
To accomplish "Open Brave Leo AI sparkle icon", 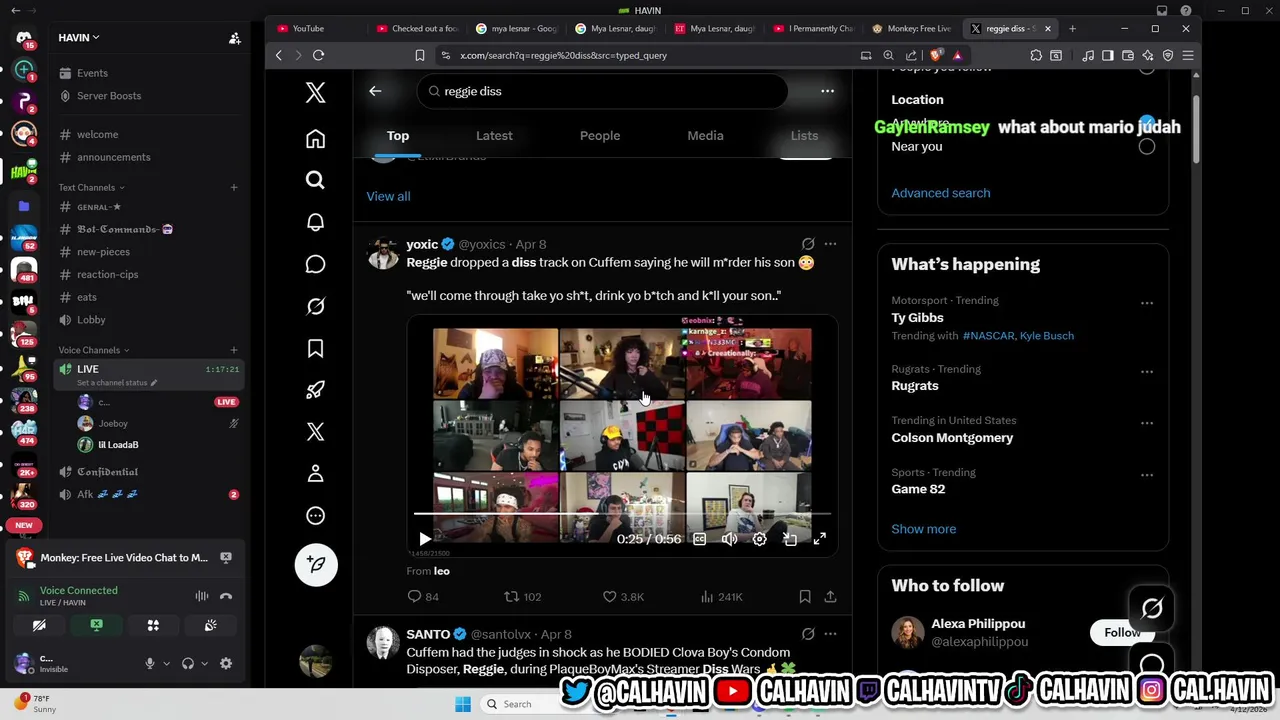I will point(1147,55).
